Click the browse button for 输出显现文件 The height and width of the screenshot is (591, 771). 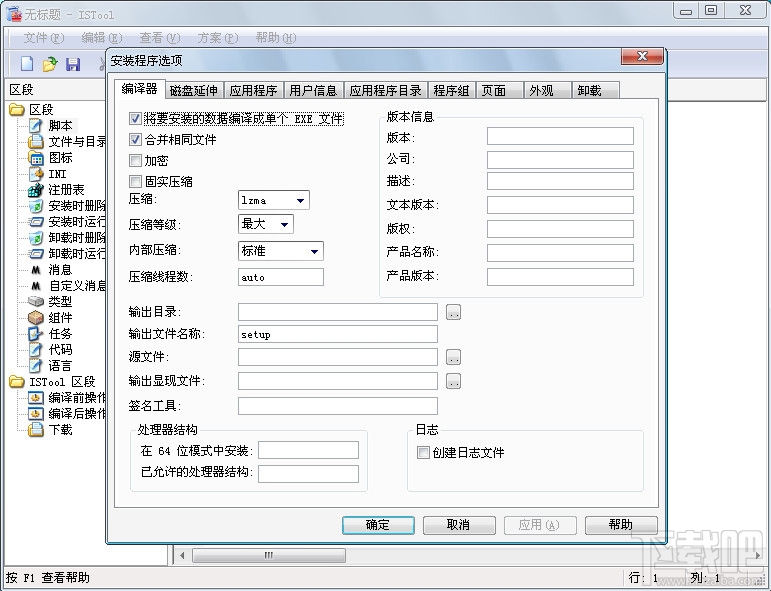tap(453, 381)
